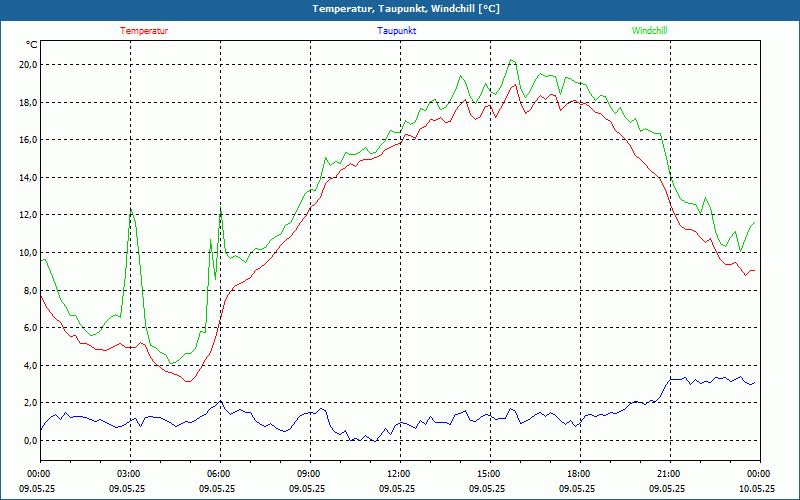The width and height of the screenshot is (800, 500).
Task: Click the green Windchill spike peak near 03:00
Action: (x=131, y=210)
